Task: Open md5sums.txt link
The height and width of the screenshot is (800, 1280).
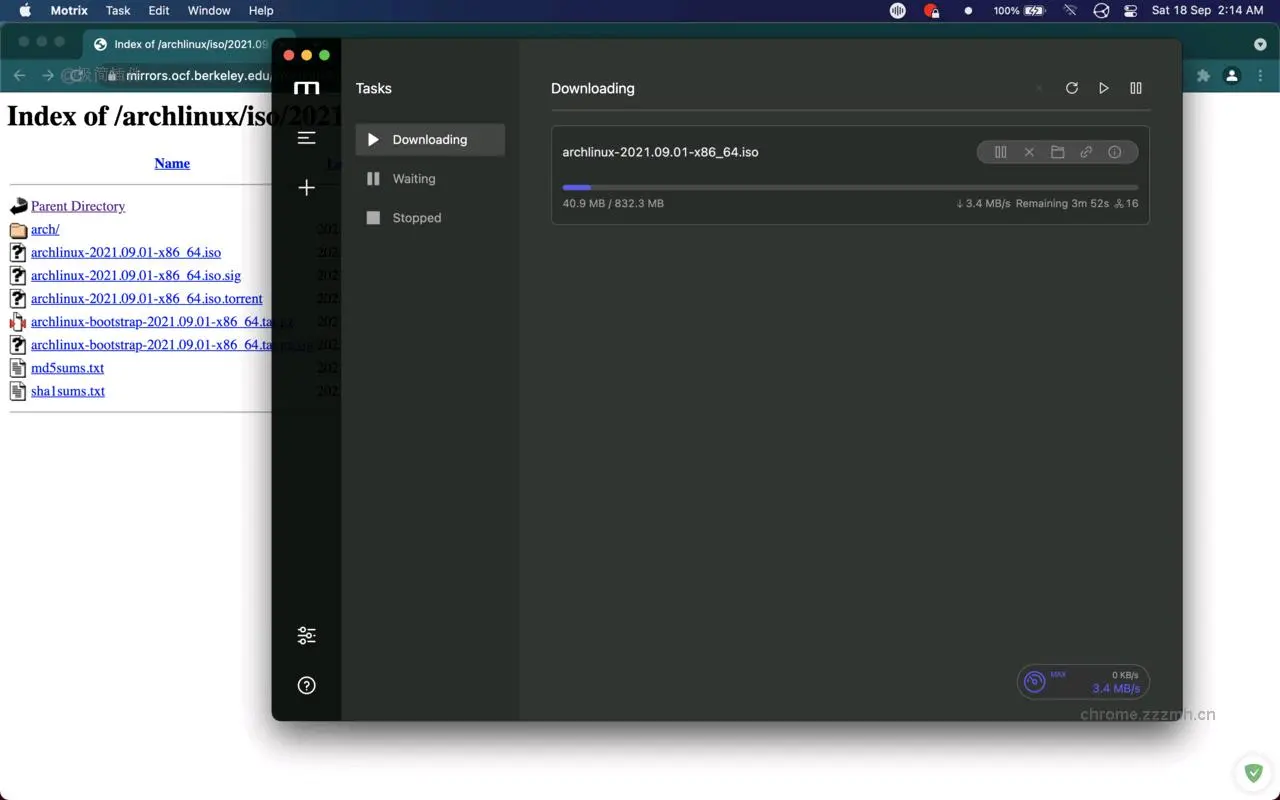Action: point(67,368)
